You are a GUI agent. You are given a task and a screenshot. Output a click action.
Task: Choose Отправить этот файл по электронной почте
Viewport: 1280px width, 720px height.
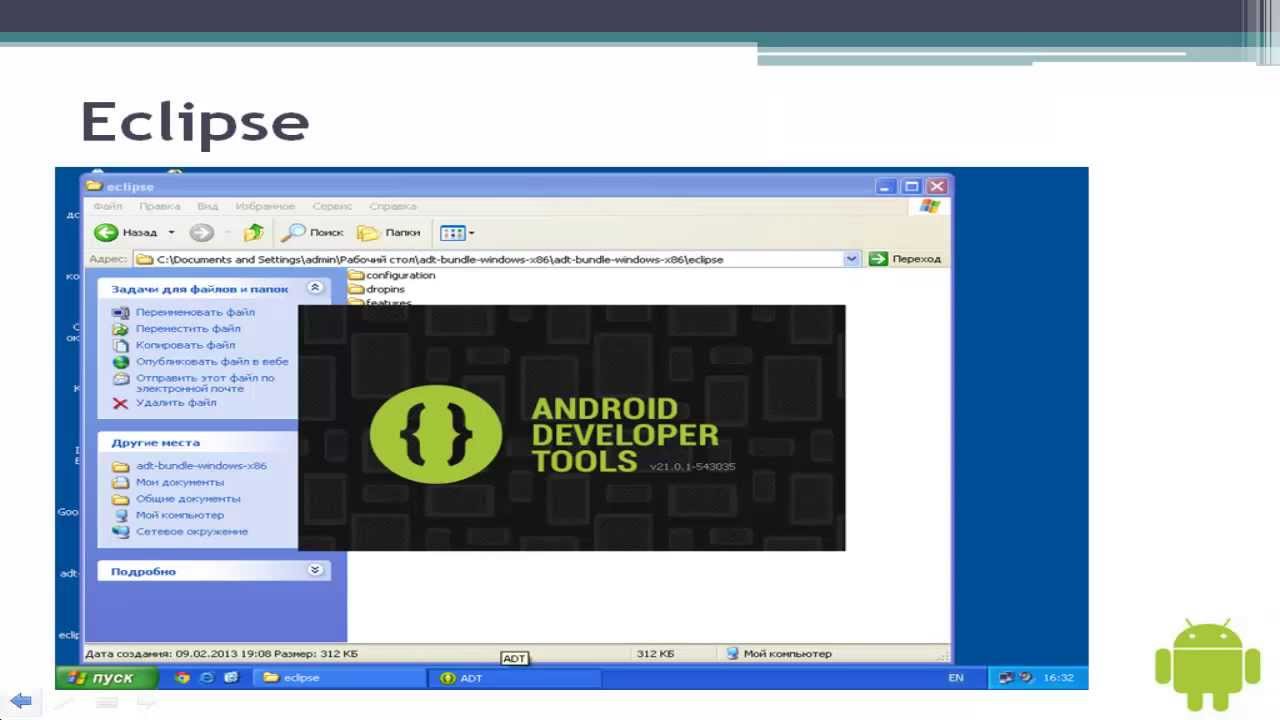(x=205, y=383)
